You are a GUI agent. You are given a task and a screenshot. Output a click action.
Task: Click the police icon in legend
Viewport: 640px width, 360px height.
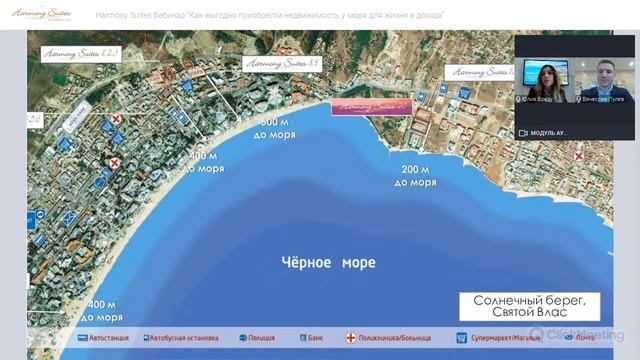pyautogui.click(x=243, y=338)
